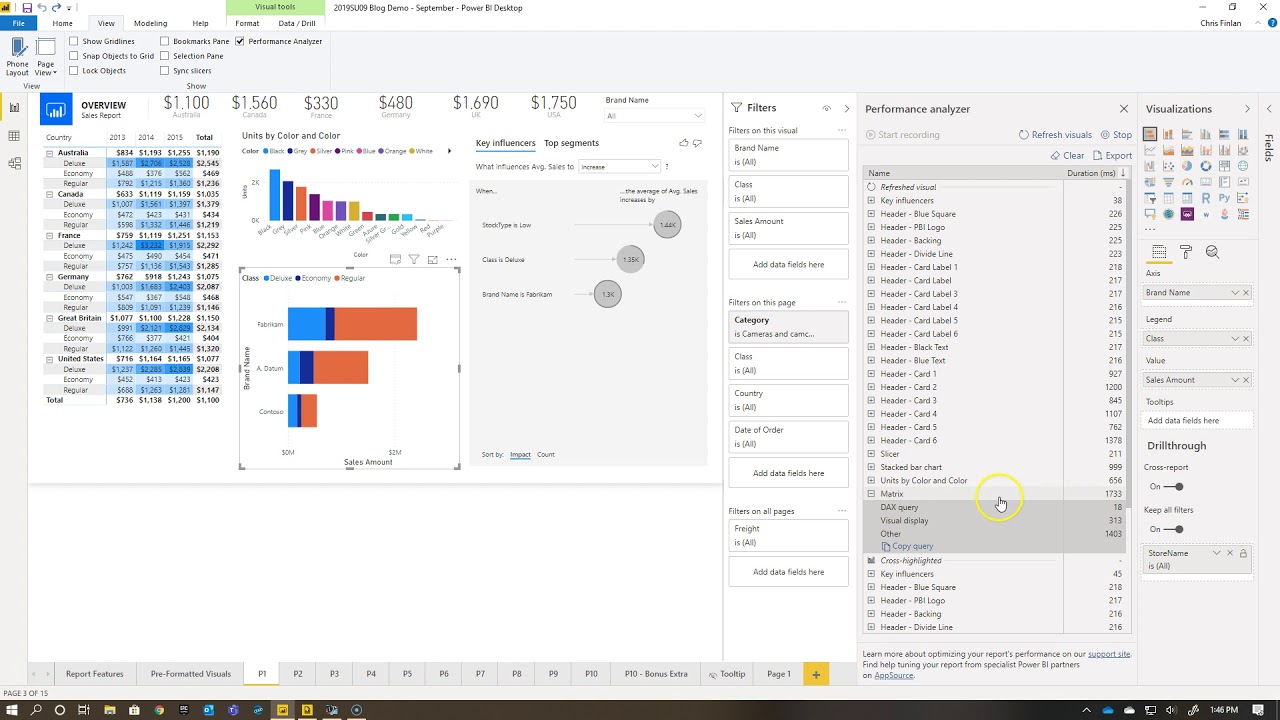Check the Lock Objects option
Screen dimensions: 1280x720
[x=74, y=71]
